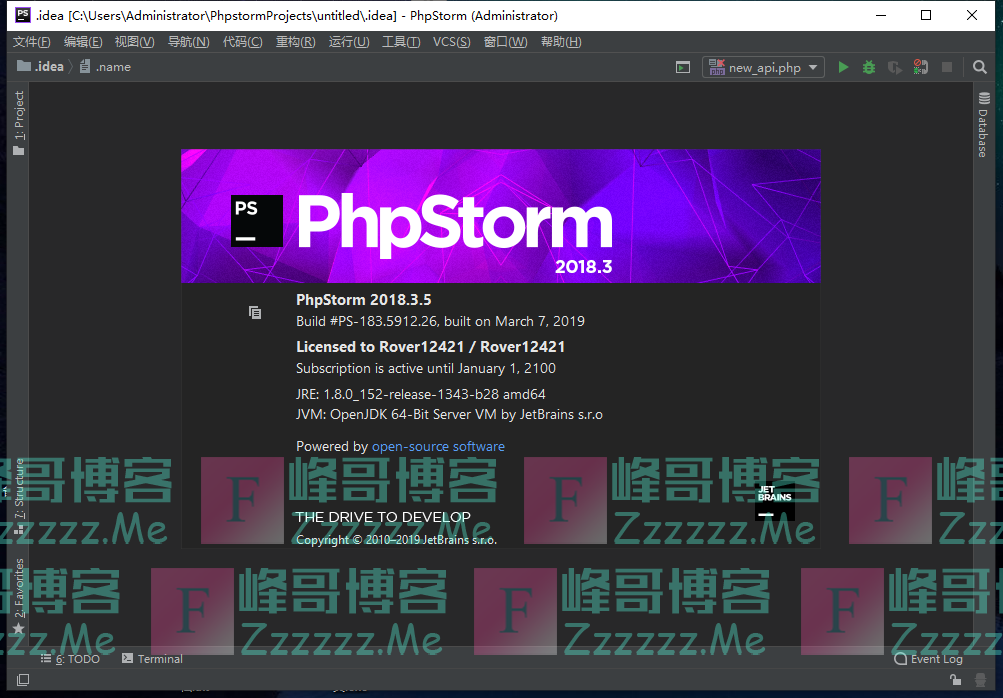Screen dimensions: 1003x698
Task: Open the VCS(S) menu
Action: tap(452, 42)
